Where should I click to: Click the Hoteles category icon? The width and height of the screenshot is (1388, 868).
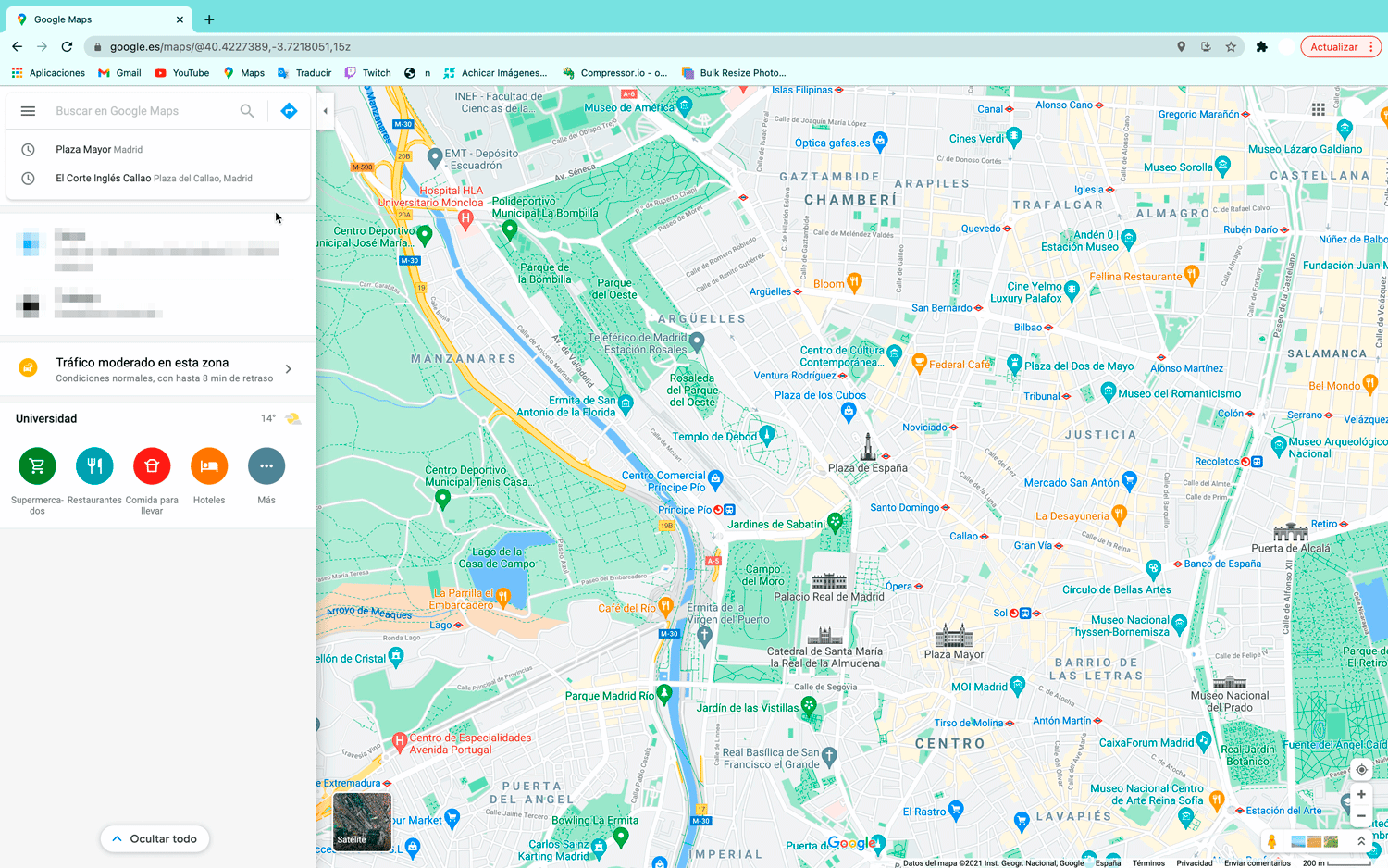point(209,465)
